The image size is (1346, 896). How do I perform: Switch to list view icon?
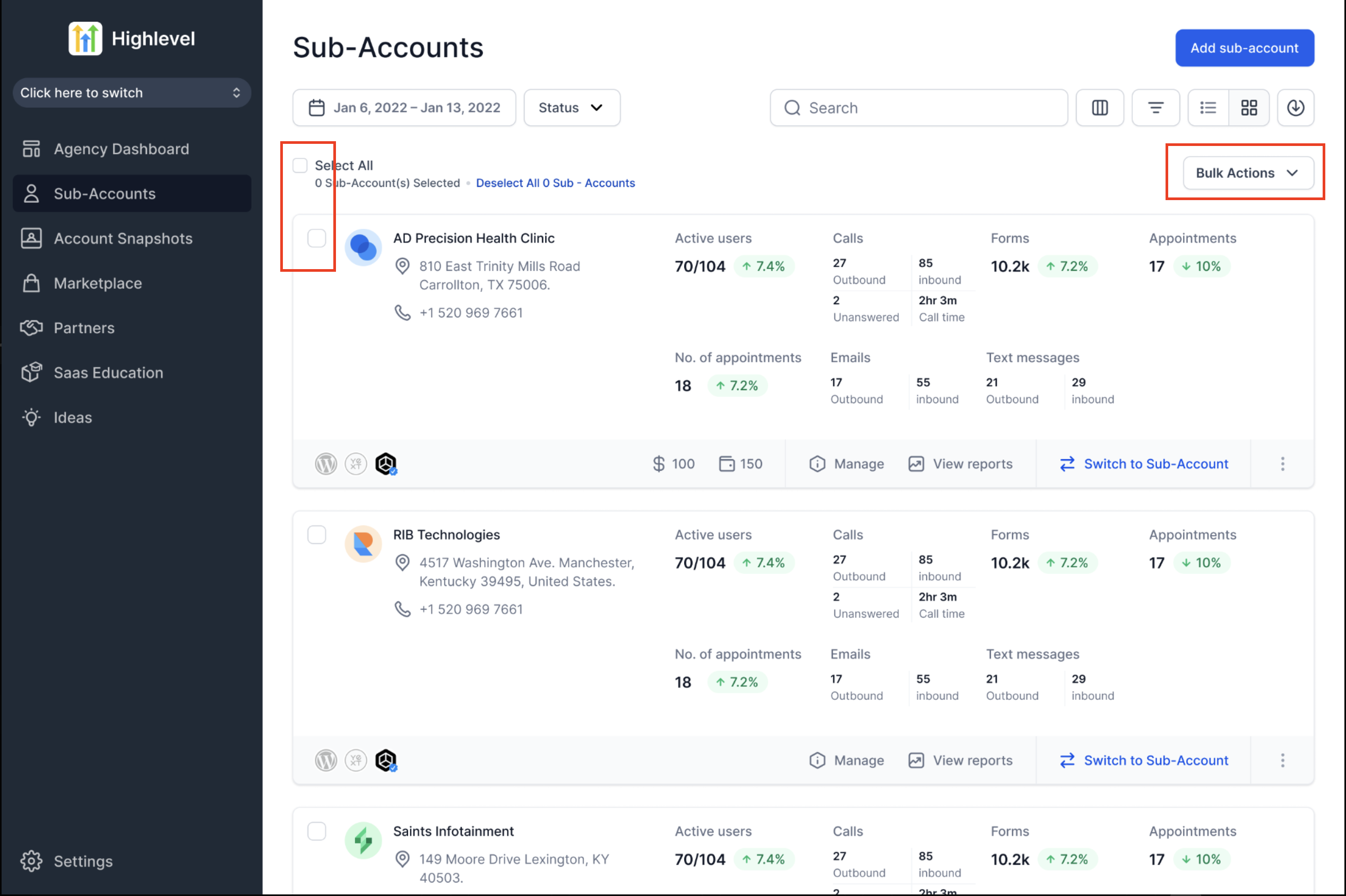[x=1208, y=107]
